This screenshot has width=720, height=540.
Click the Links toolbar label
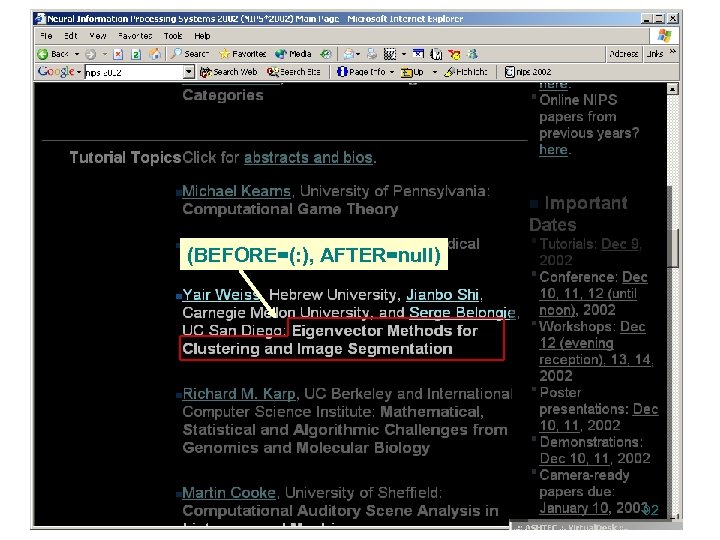[x=655, y=54]
